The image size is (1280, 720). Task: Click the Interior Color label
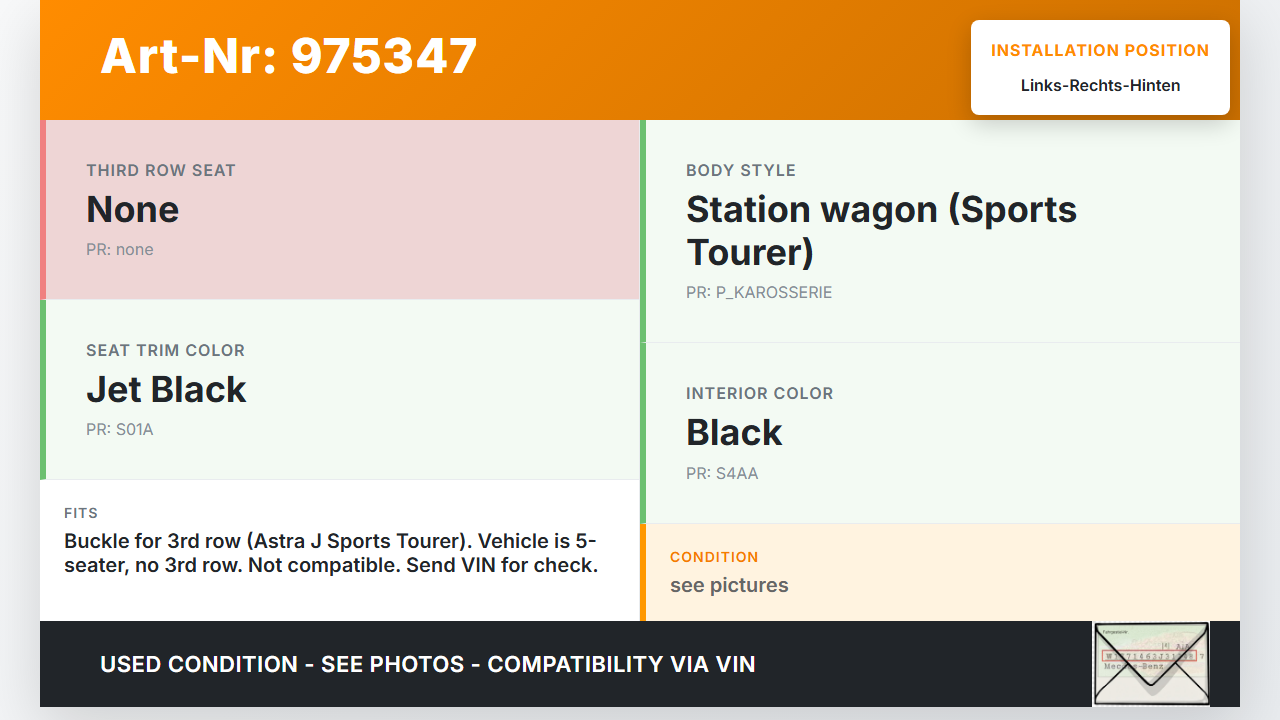(759, 393)
